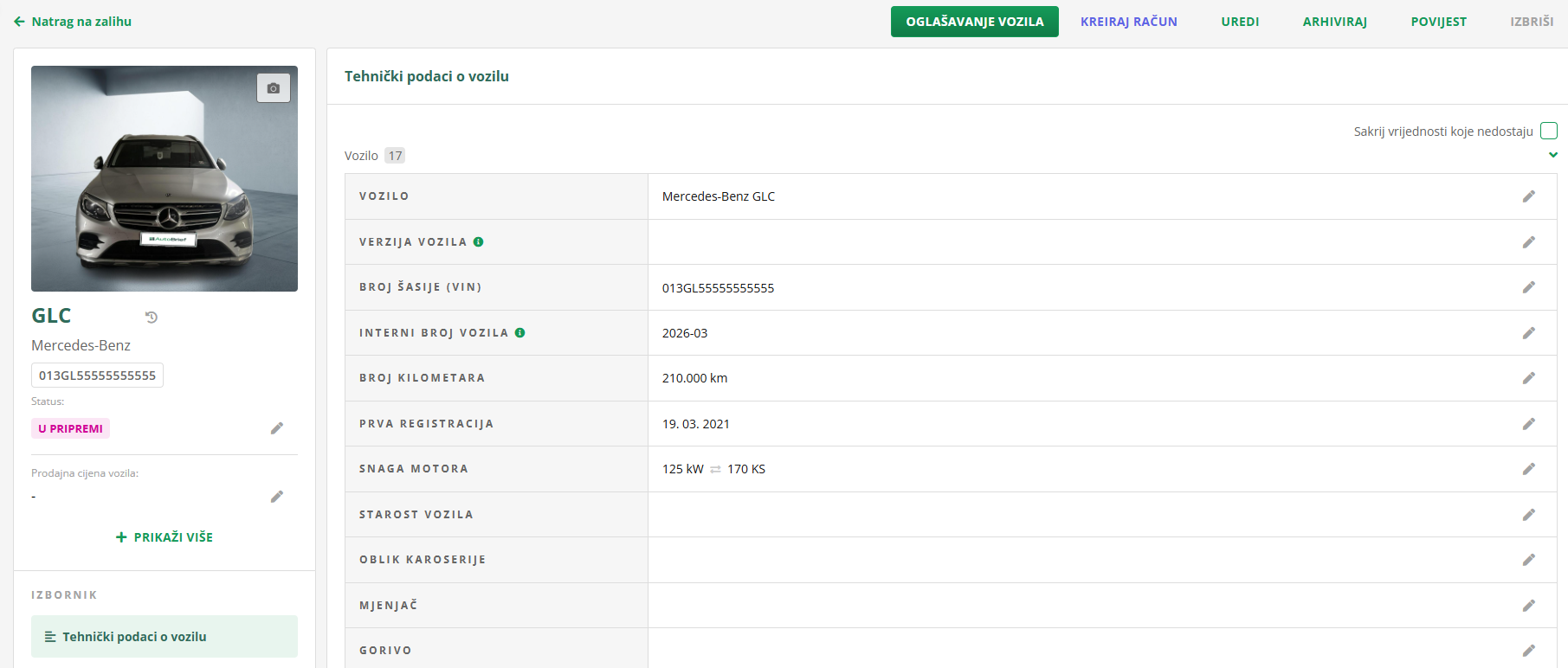Click the Arhiviraj button
Image resolution: width=1568 pixels, height=668 pixels.
click(1335, 22)
